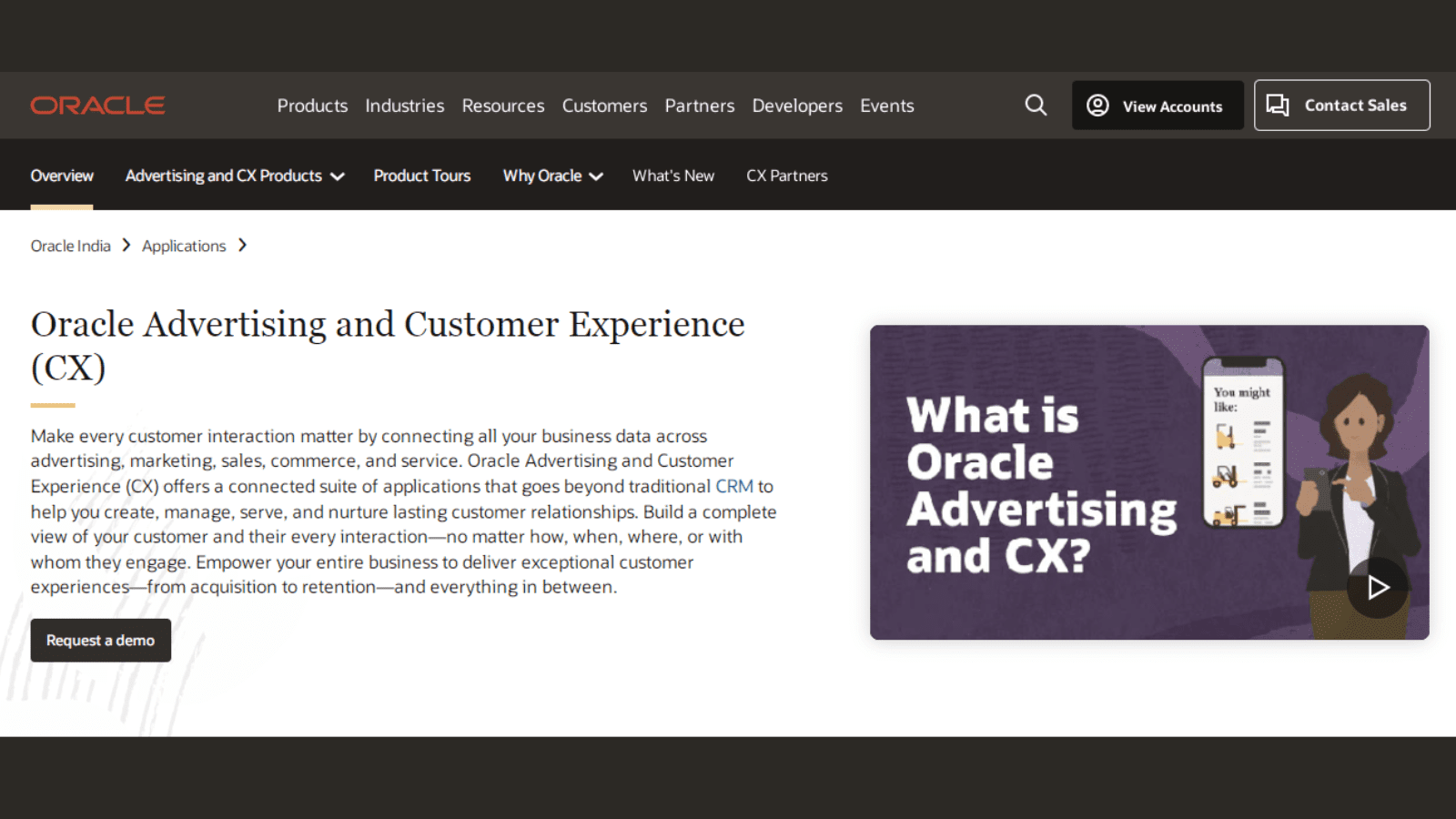1456x819 pixels.
Task: Click the page heading Oracle Advertising and Customer Experience
Action: point(388,346)
